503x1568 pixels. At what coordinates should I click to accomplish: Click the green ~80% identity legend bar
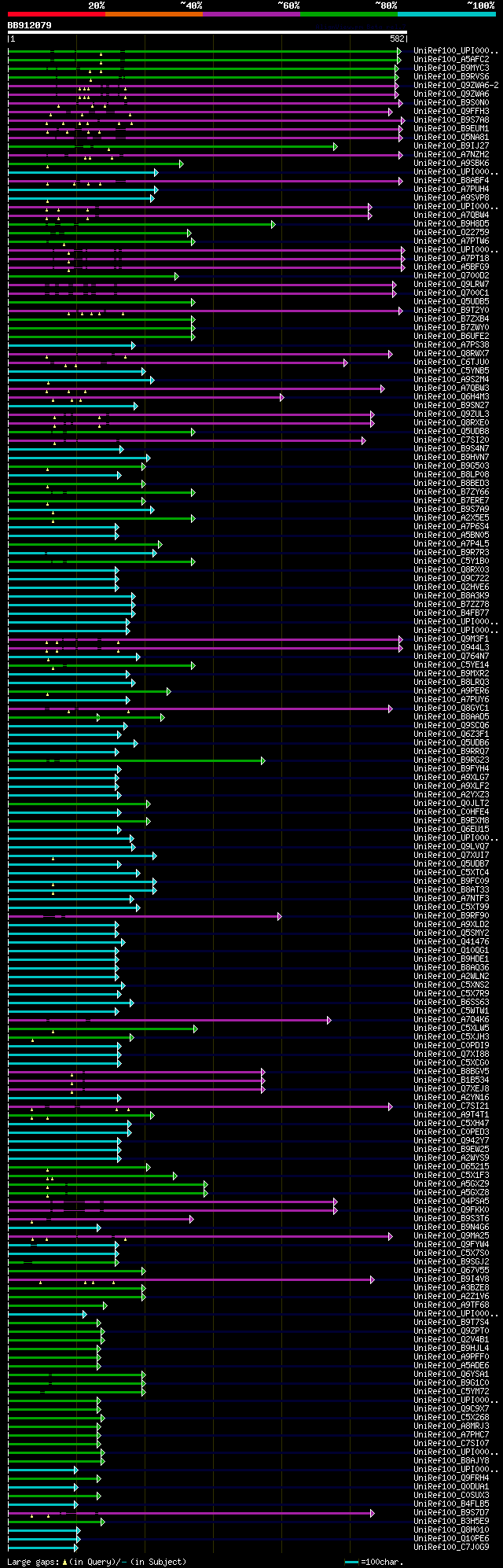[x=349, y=14]
